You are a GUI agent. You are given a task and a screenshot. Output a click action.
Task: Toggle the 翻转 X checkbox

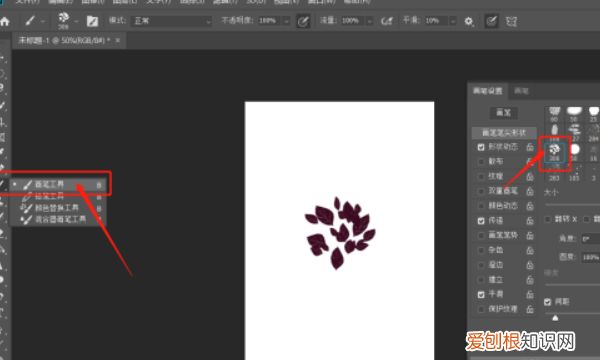[x=548, y=219]
